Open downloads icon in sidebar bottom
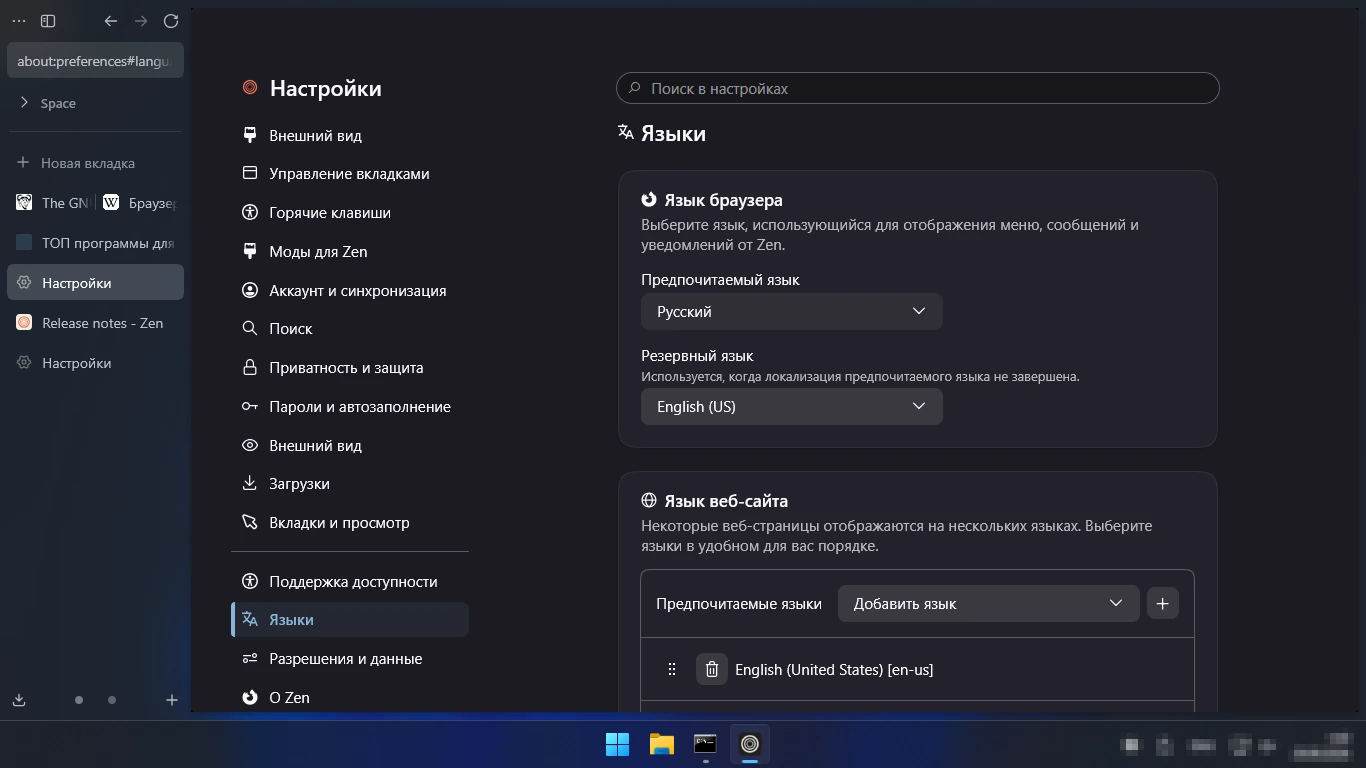Image resolution: width=1366 pixels, height=768 pixels. pyautogui.click(x=19, y=700)
